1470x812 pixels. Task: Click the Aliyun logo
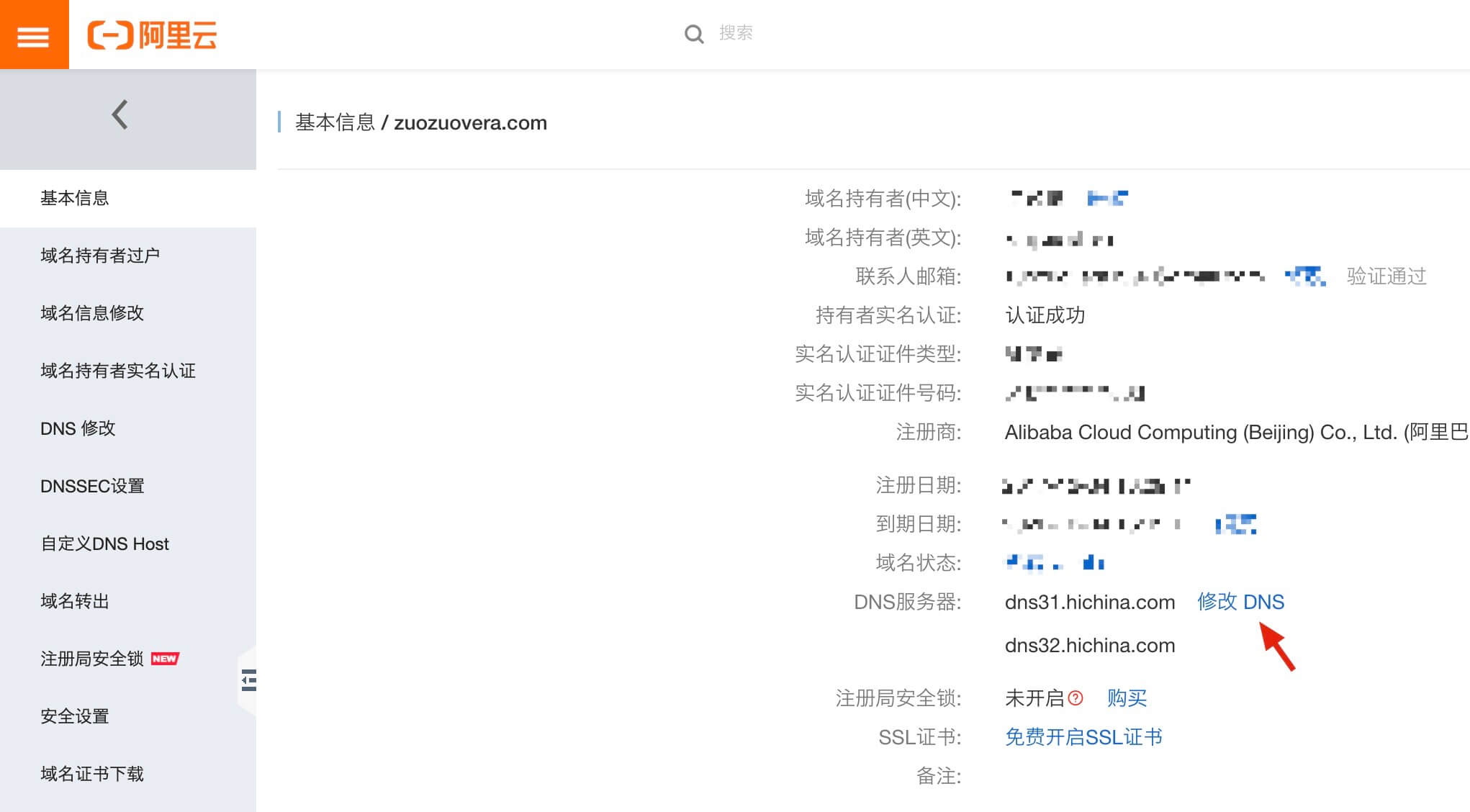[x=152, y=35]
